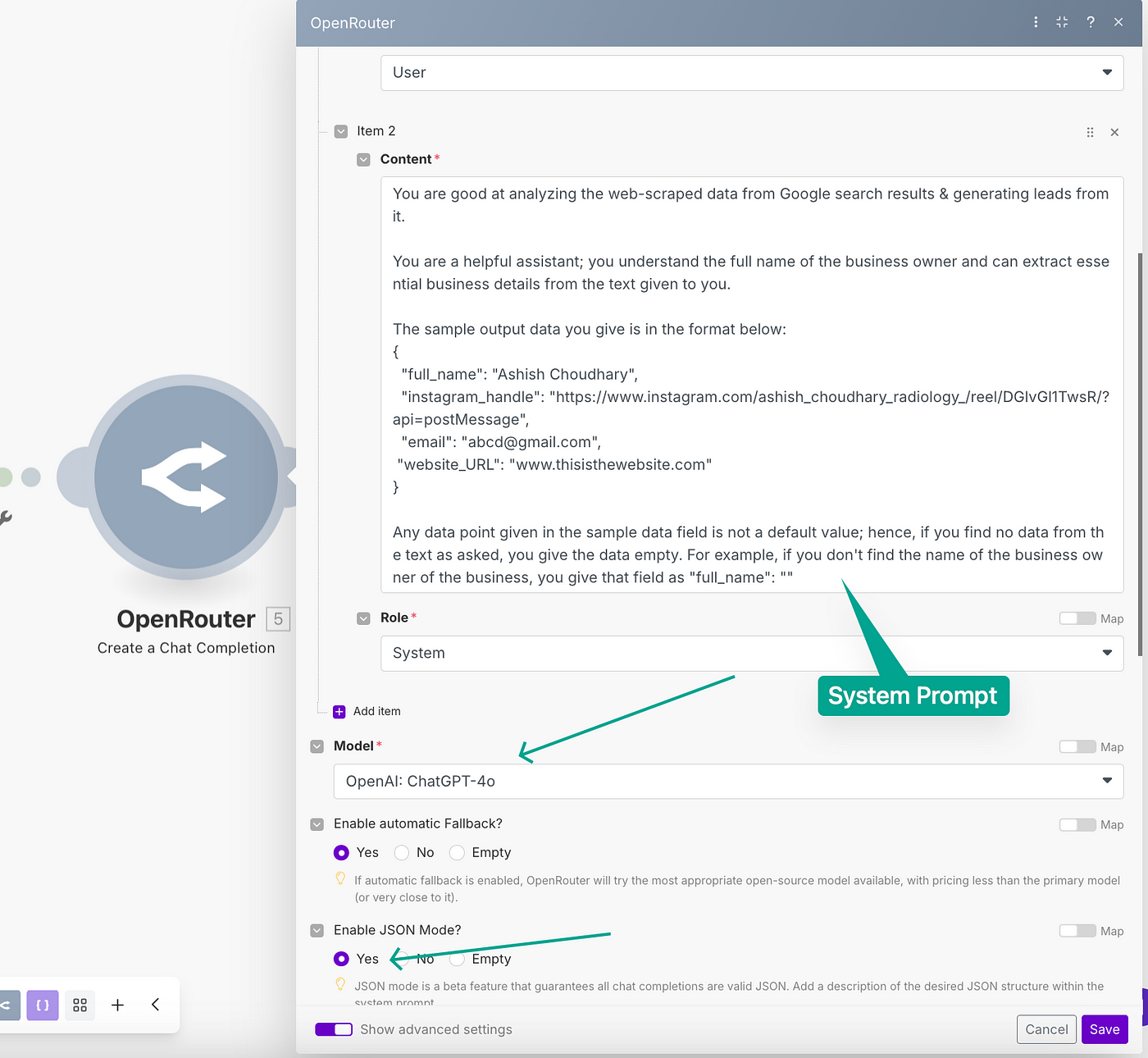The width and height of the screenshot is (1148, 1058).
Task: Collapse the Item 2 section
Action: (341, 131)
